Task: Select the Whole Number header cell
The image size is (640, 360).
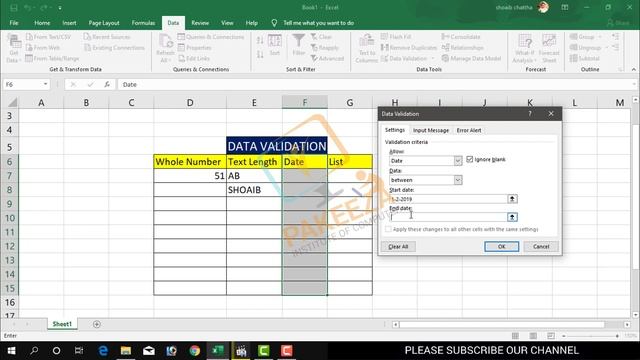Action: [x=190, y=162]
